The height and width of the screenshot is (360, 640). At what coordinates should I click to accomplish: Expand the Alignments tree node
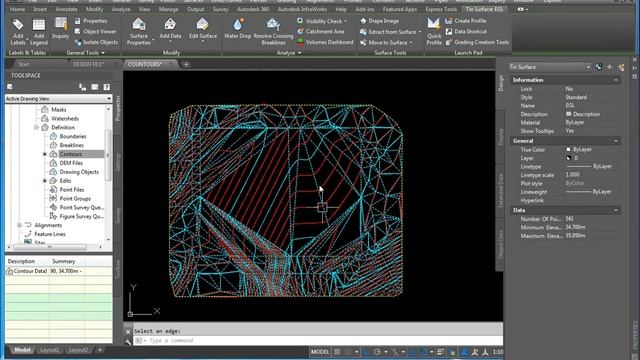(19, 225)
